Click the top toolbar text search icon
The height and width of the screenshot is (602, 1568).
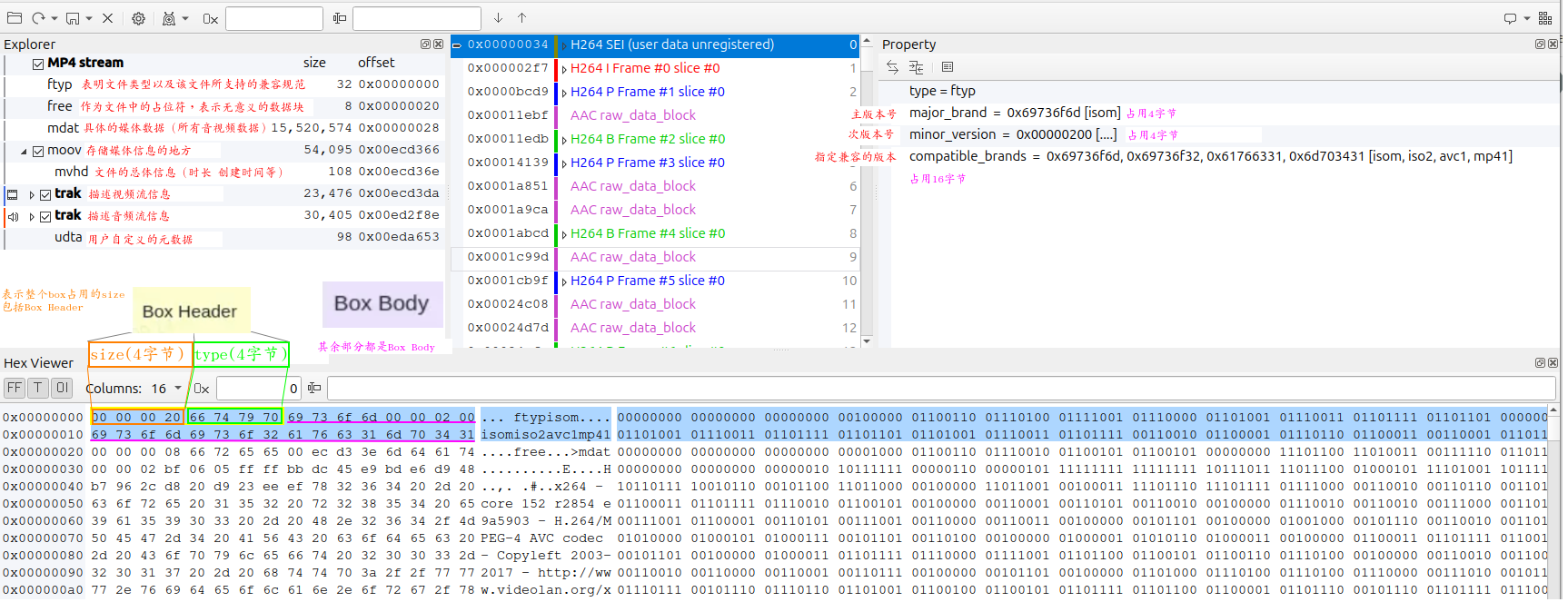pyautogui.click(x=340, y=18)
